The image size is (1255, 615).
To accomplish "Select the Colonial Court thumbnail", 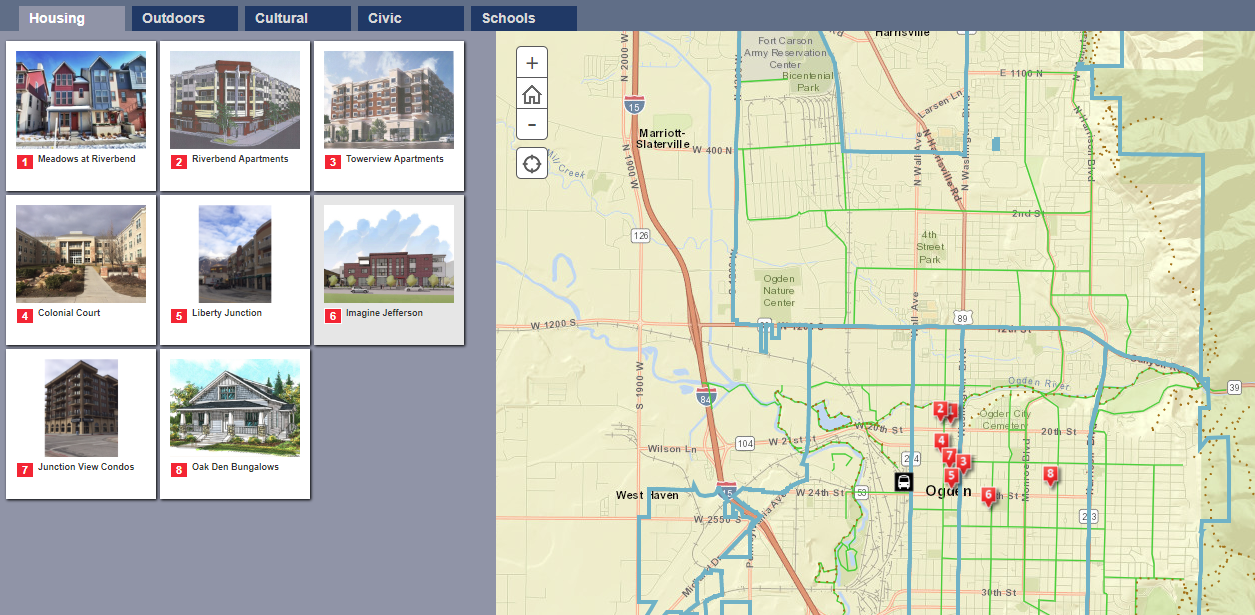I will pyautogui.click(x=81, y=270).
